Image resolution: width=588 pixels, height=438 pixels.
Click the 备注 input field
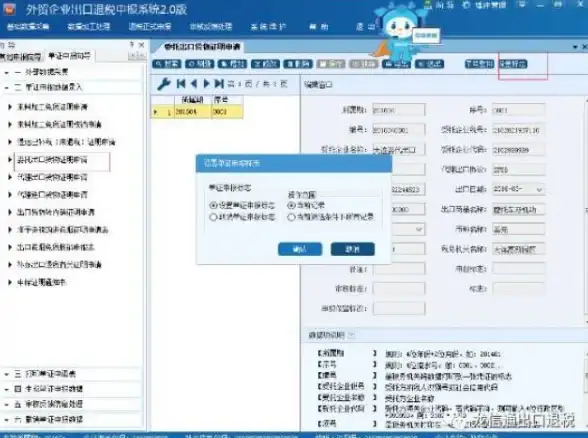coord(399,269)
